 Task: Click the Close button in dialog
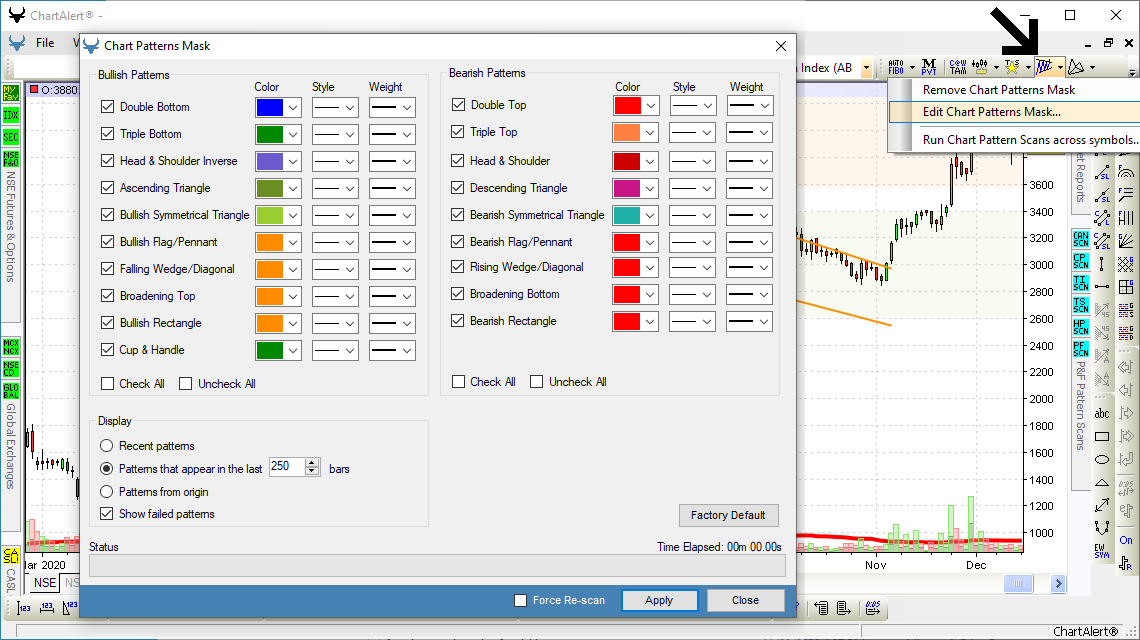coord(745,600)
